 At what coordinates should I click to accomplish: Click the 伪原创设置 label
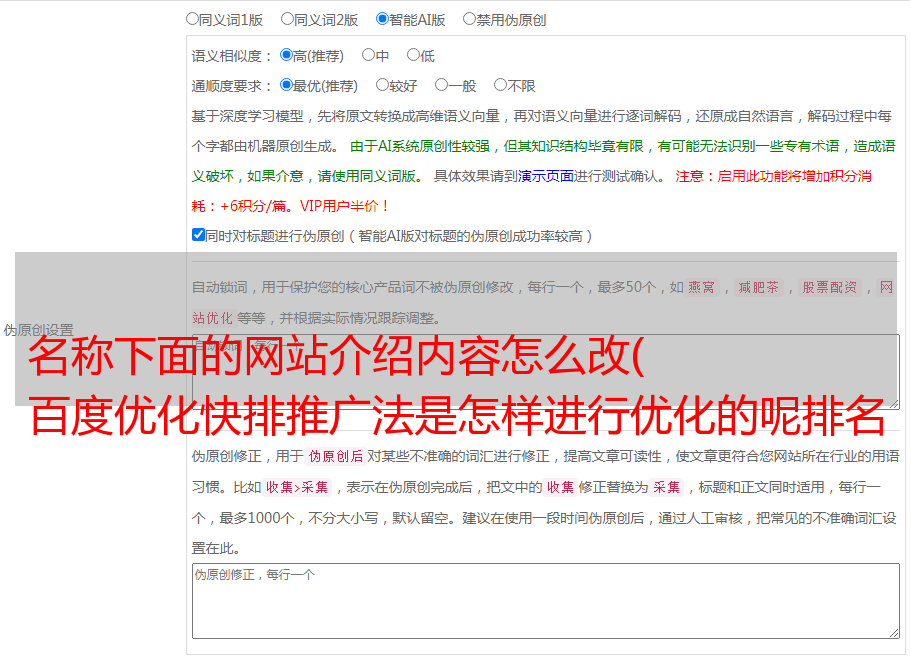coord(38,330)
